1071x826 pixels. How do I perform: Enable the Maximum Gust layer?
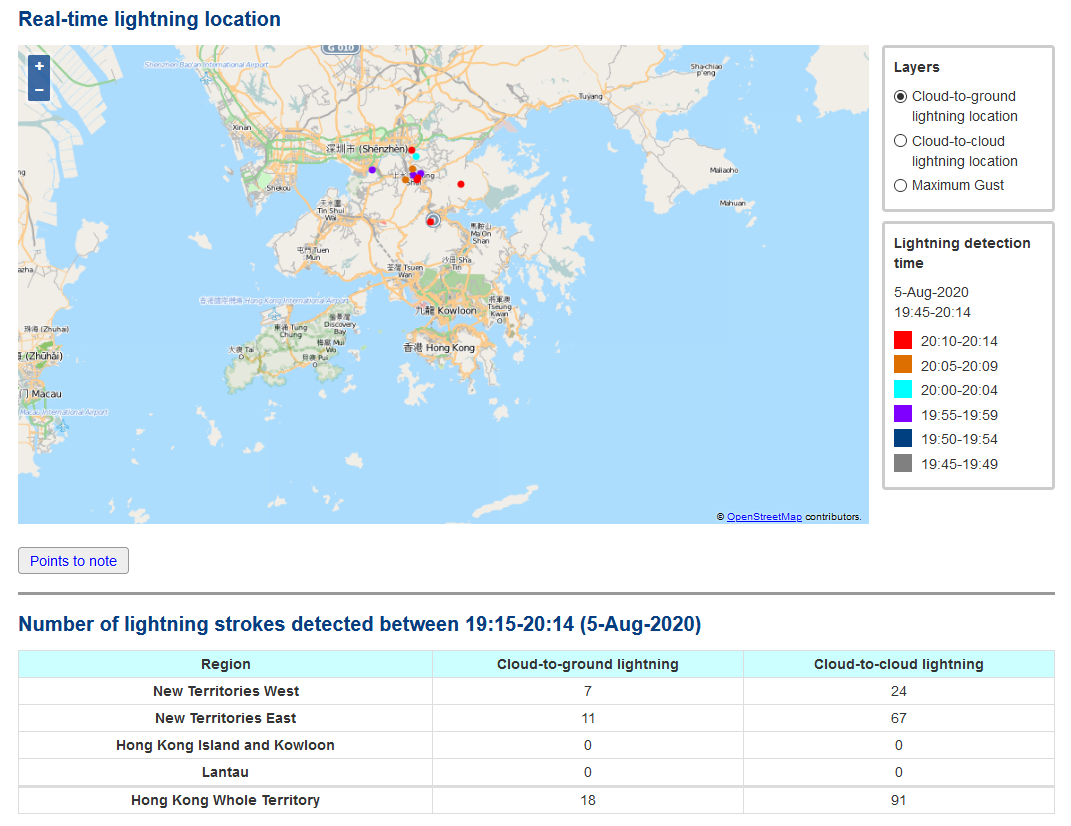pos(900,185)
